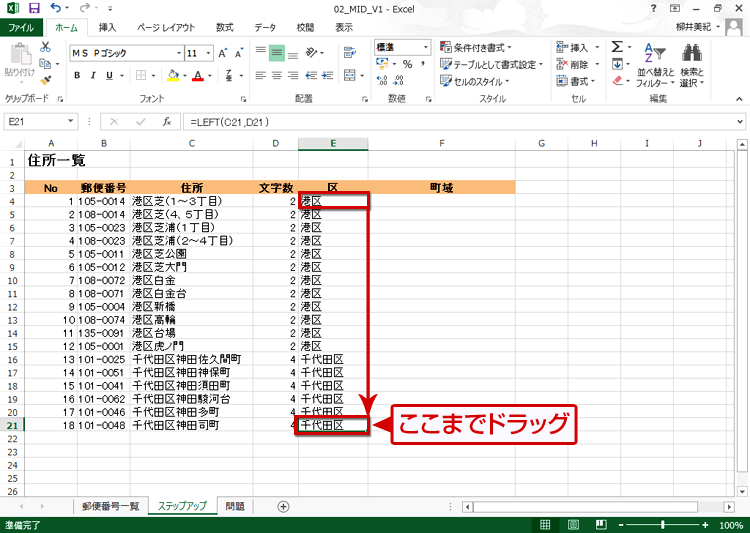The image size is (750, 533).
Task: Switch to the データ ribbon tab
Action: (265, 27)
